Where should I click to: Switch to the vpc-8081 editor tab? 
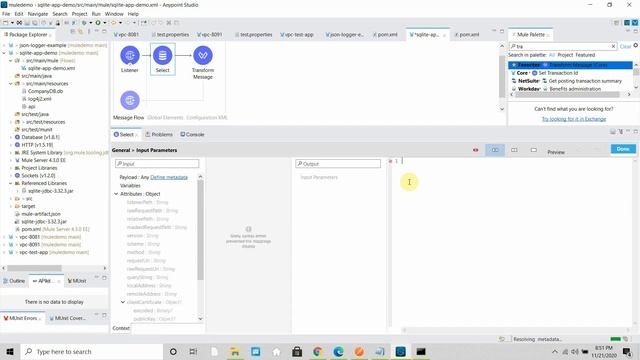127,35
